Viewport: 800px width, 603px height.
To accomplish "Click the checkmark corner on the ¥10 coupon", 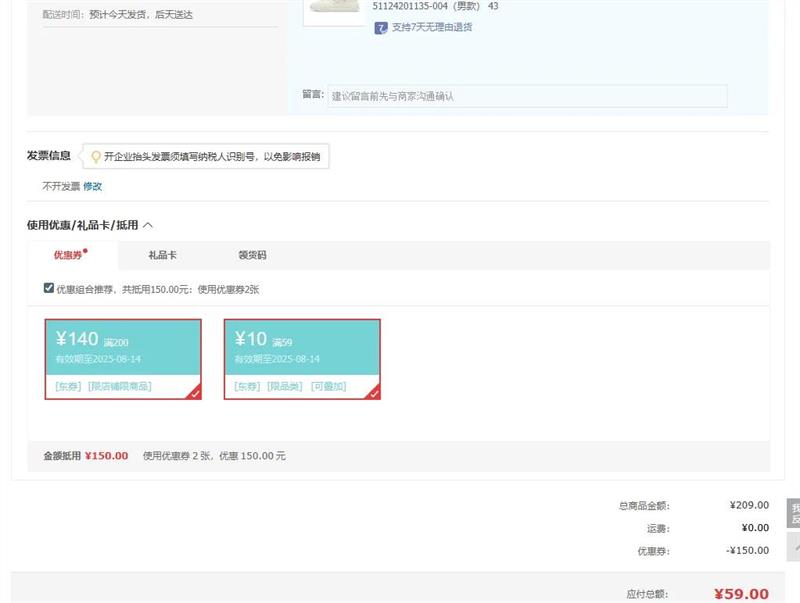I will point(374,393).
